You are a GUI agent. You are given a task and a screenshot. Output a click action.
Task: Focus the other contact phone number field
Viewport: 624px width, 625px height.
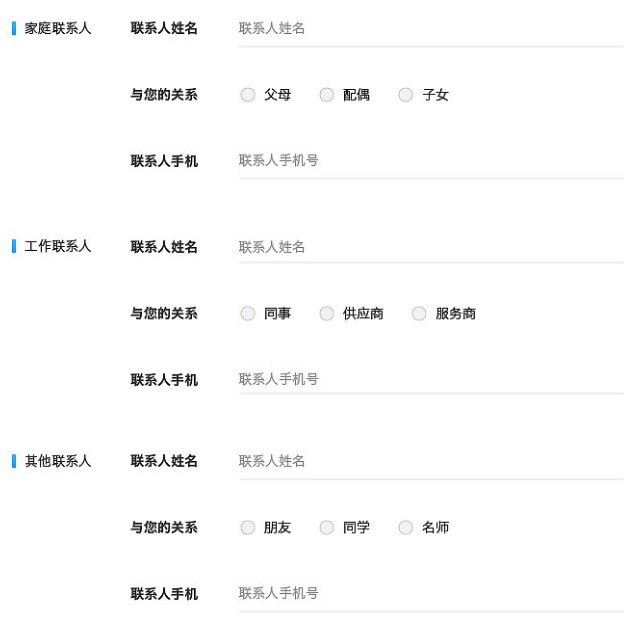(430, 594)
